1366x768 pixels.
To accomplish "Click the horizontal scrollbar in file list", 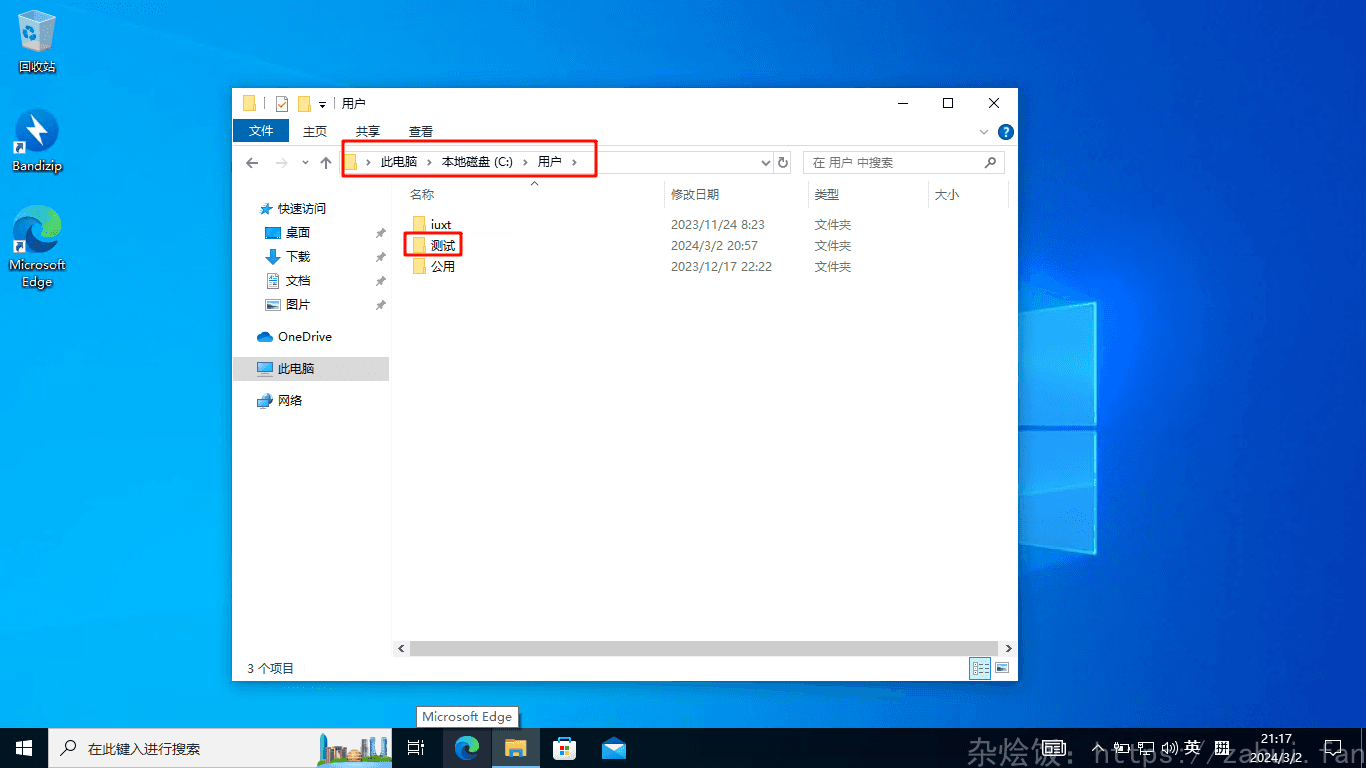I will point(700,648).
